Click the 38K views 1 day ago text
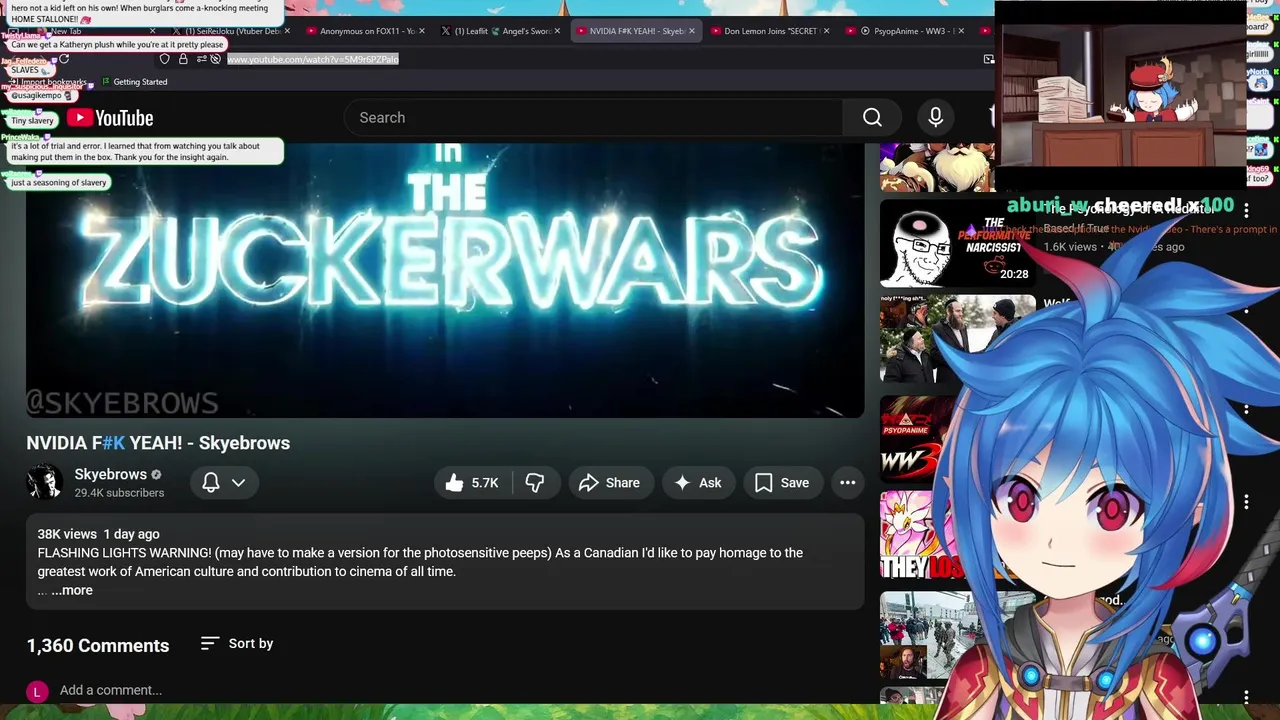Image resolution: width=1280 pixels, height=720 pixels. click(x=98, y=534)
